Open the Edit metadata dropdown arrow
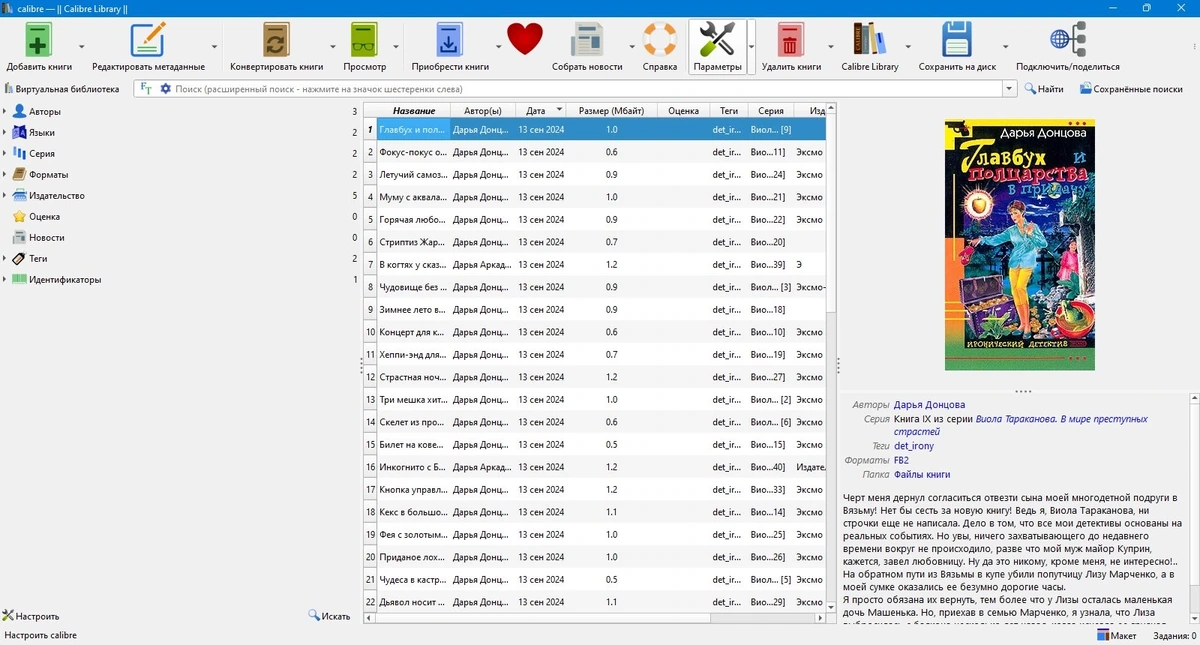The width and height of the screenshot is (1200, 645). coord(214,46)
